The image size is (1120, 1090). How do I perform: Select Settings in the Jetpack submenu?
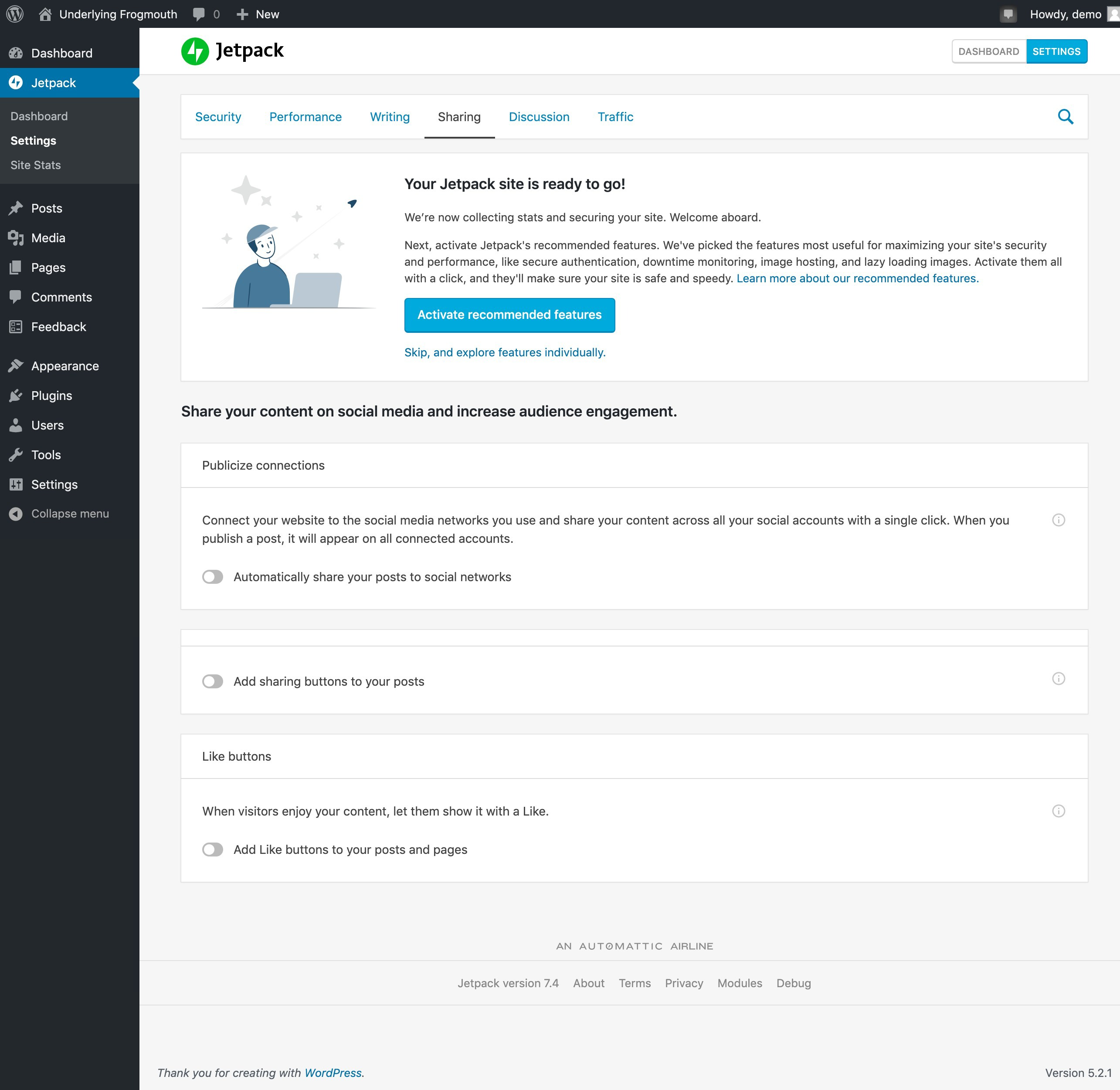coord(33,141)
